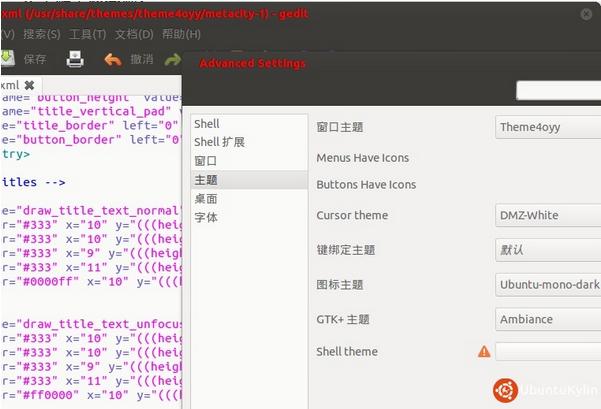Screen dimensions: 601x409
Task: Close the gedit window with the top-right button
Action: click(x=586, y=14)
